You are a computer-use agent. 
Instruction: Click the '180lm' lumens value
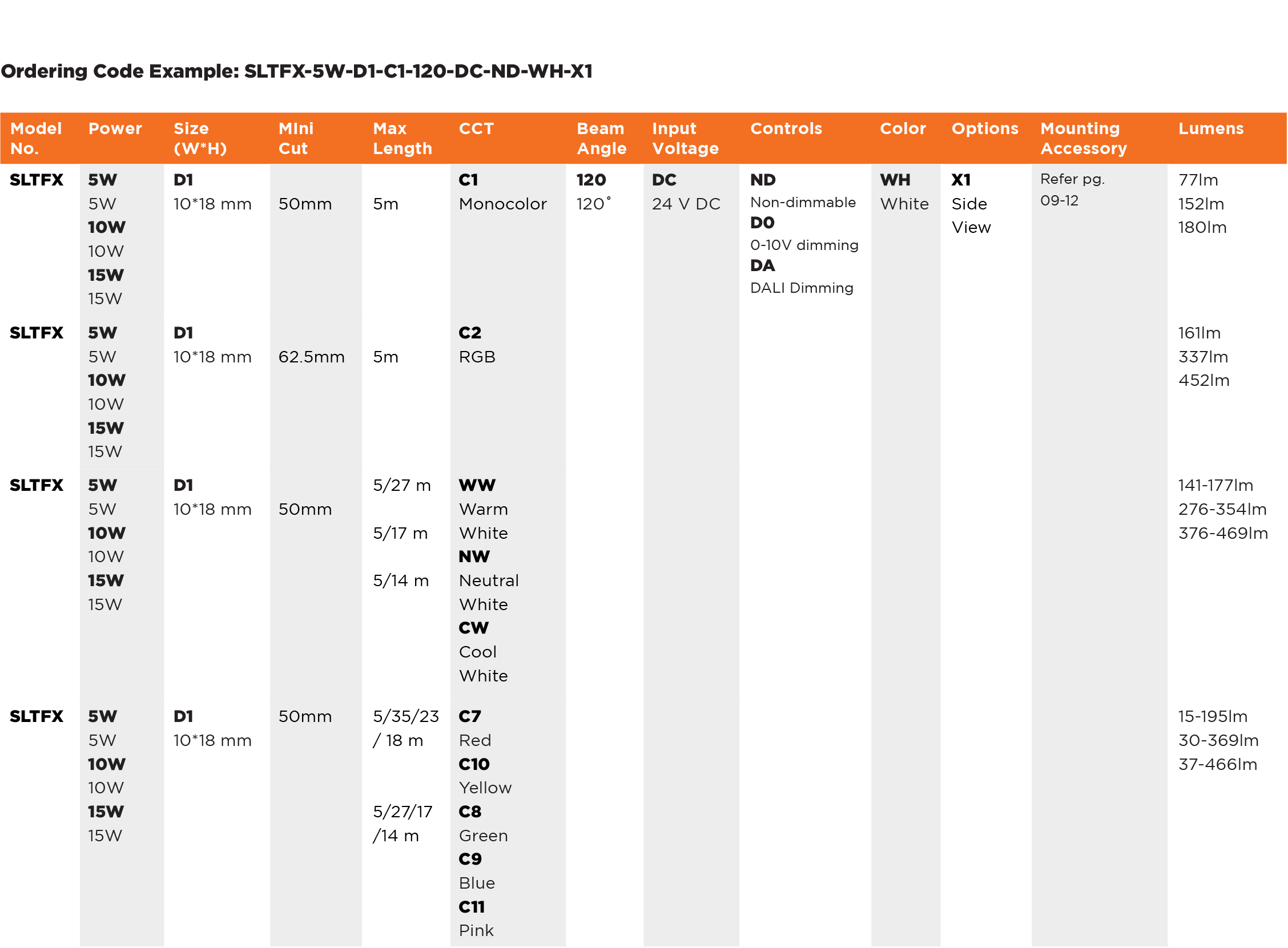pos(1202,228)
